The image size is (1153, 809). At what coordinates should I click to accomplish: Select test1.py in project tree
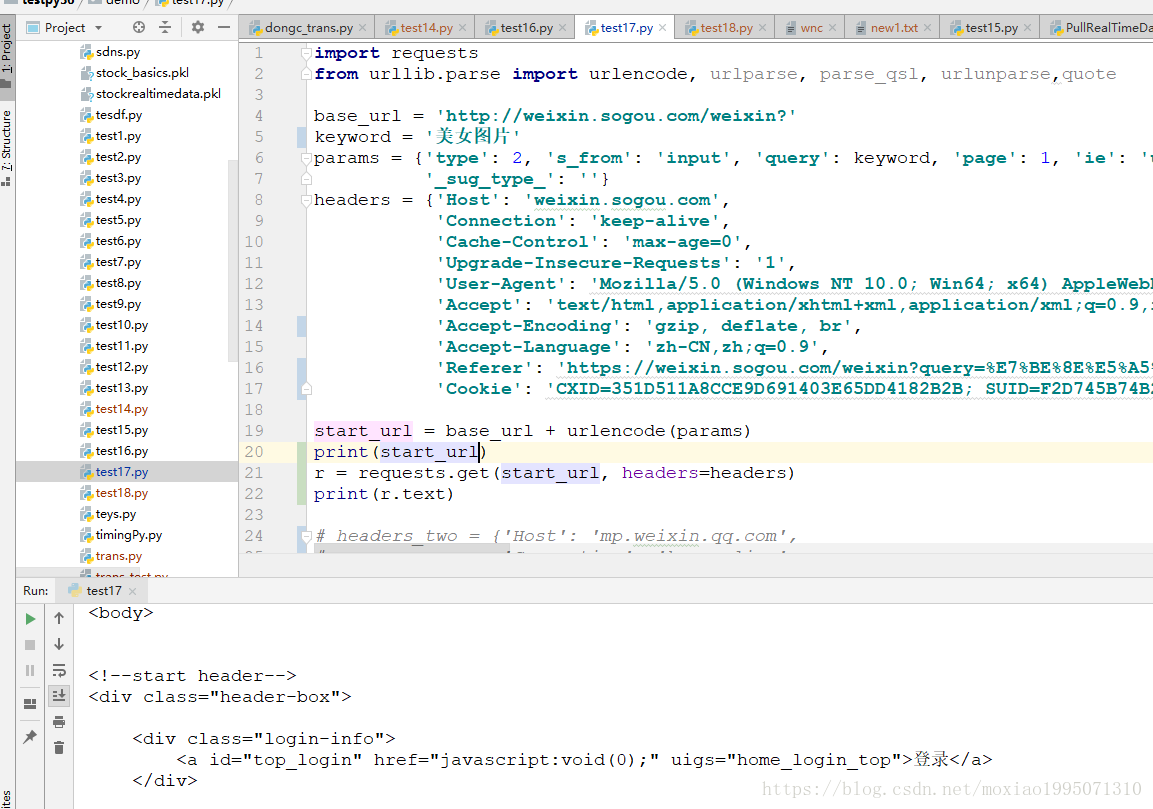click(x=118, y=136)
